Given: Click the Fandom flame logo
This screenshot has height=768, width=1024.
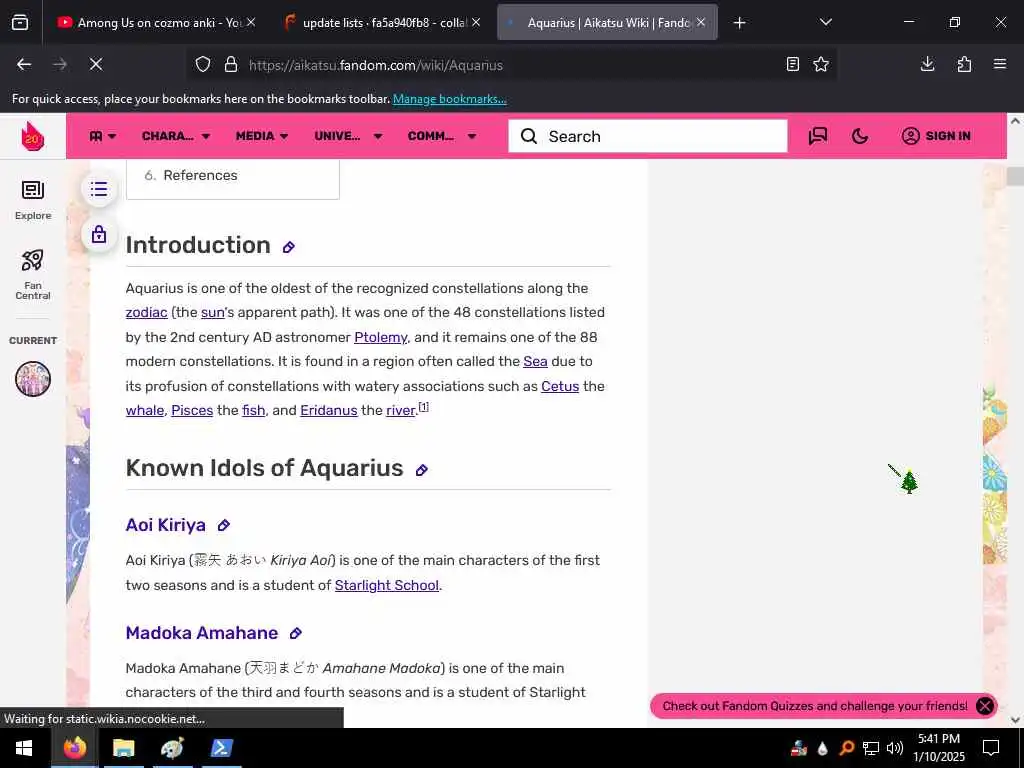Looking at the screenshot, I should pos(33,136).
